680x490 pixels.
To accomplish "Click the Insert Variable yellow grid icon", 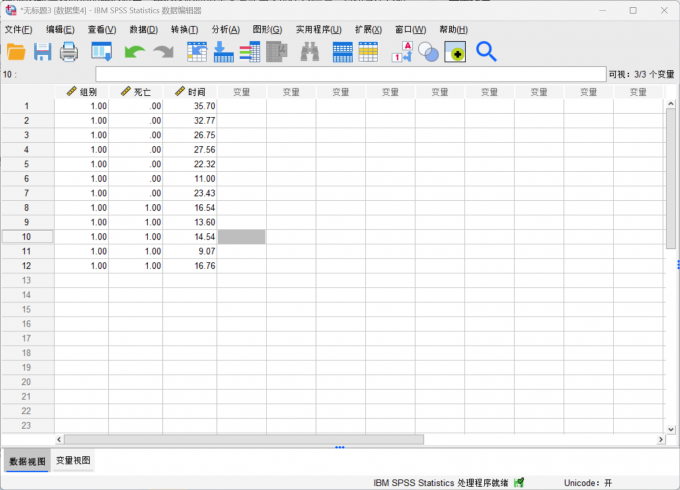I will click(368, 52).
